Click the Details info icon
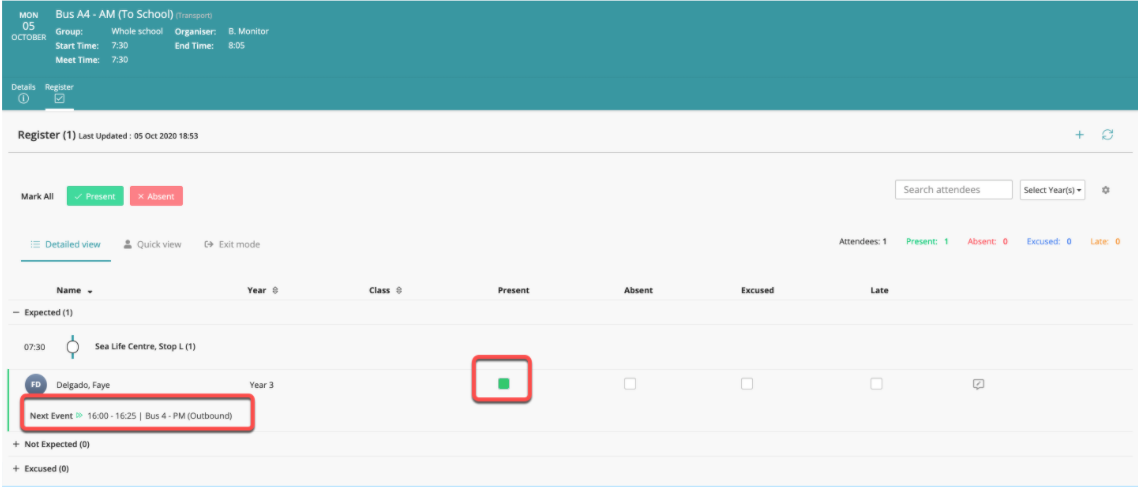The width and height of the screenshot is (1138, 487). pyautogui.click(x=23, y=99)
